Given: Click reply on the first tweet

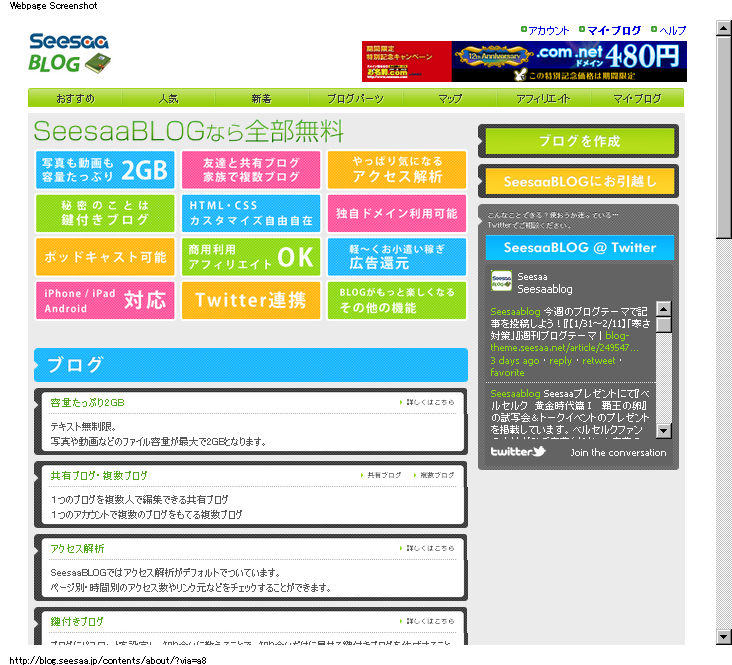Looking at the screenshot, I should pos(560,361).
